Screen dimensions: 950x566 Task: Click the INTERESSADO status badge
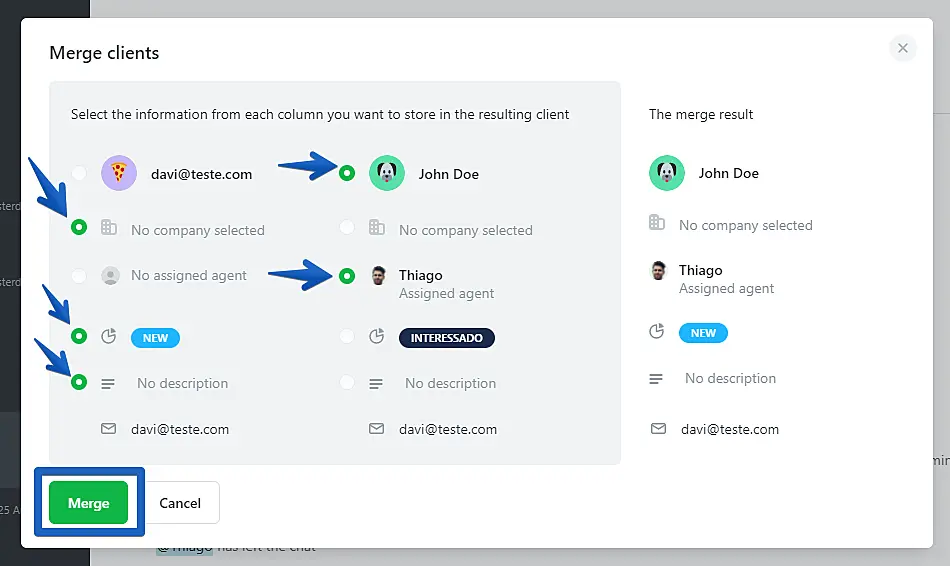[447, 338]
